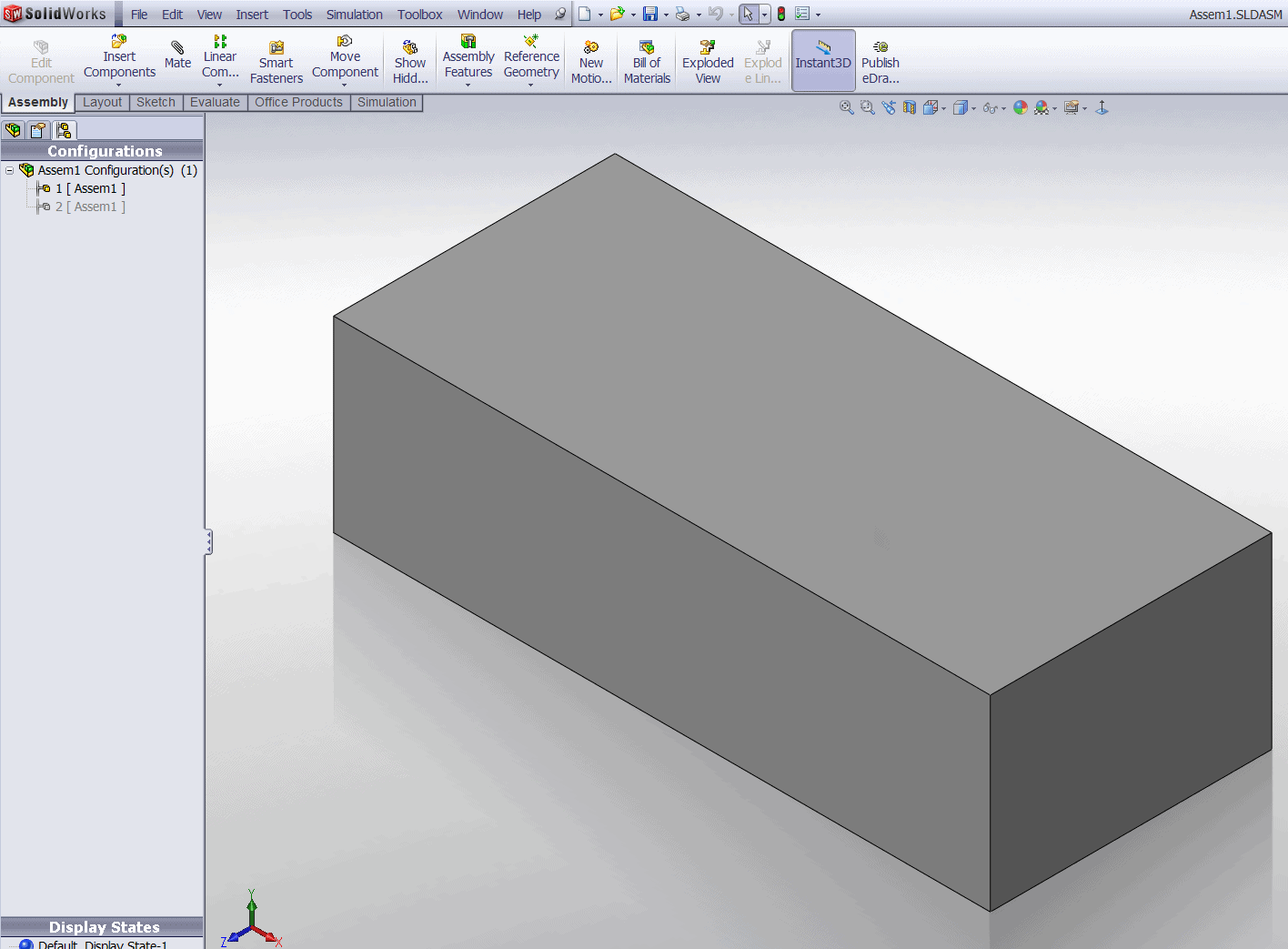
Task: Open the Insert Components dropdown arrow
Action: coord(119,86)
